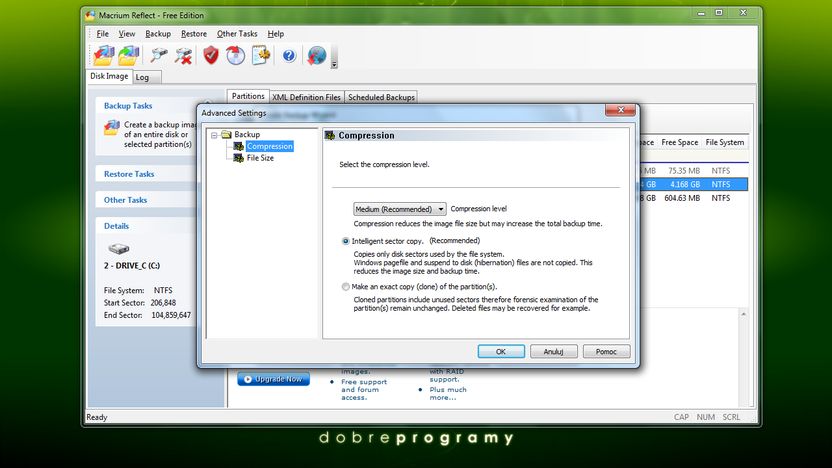Viewport: 832px width, 468px height.
Task: Click the red shield verify icon
Action: [211, 55]
